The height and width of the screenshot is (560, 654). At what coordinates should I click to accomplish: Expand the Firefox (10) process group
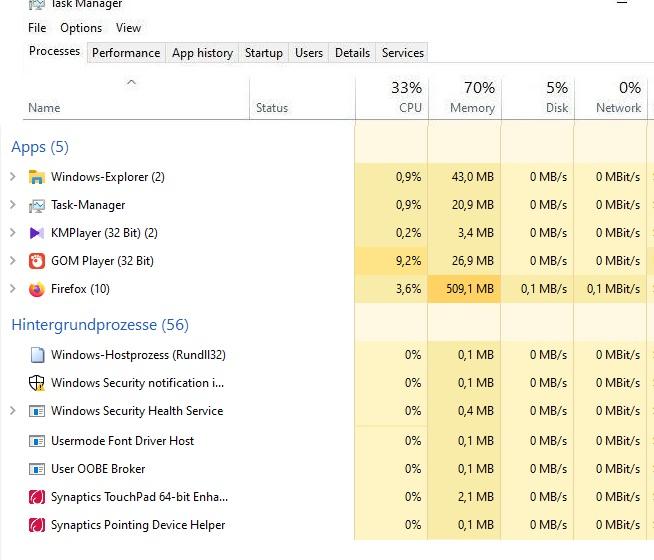tap(13, 289)
